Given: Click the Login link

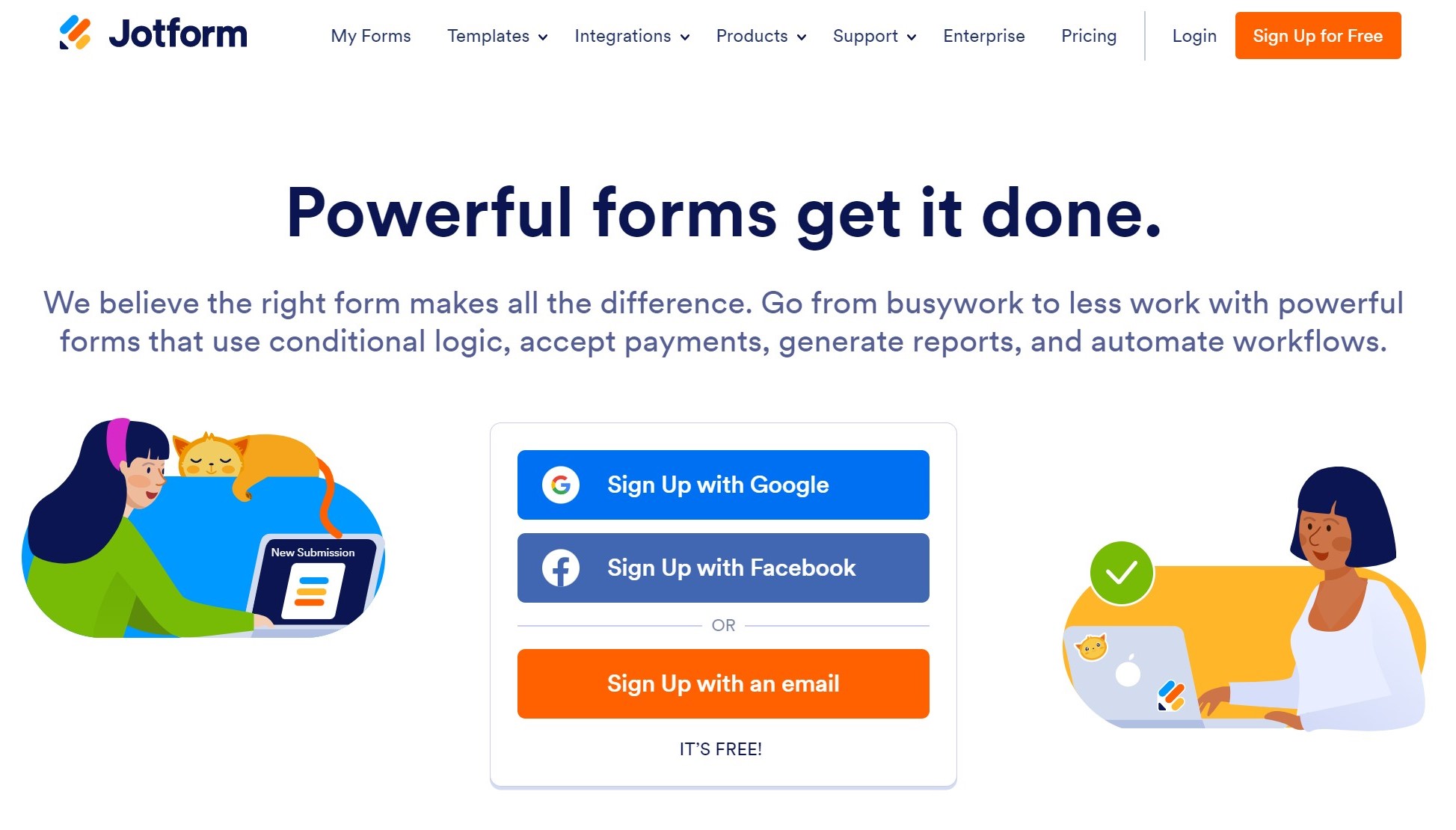Looking at the screenshot, I should [x=1194, y=36].
